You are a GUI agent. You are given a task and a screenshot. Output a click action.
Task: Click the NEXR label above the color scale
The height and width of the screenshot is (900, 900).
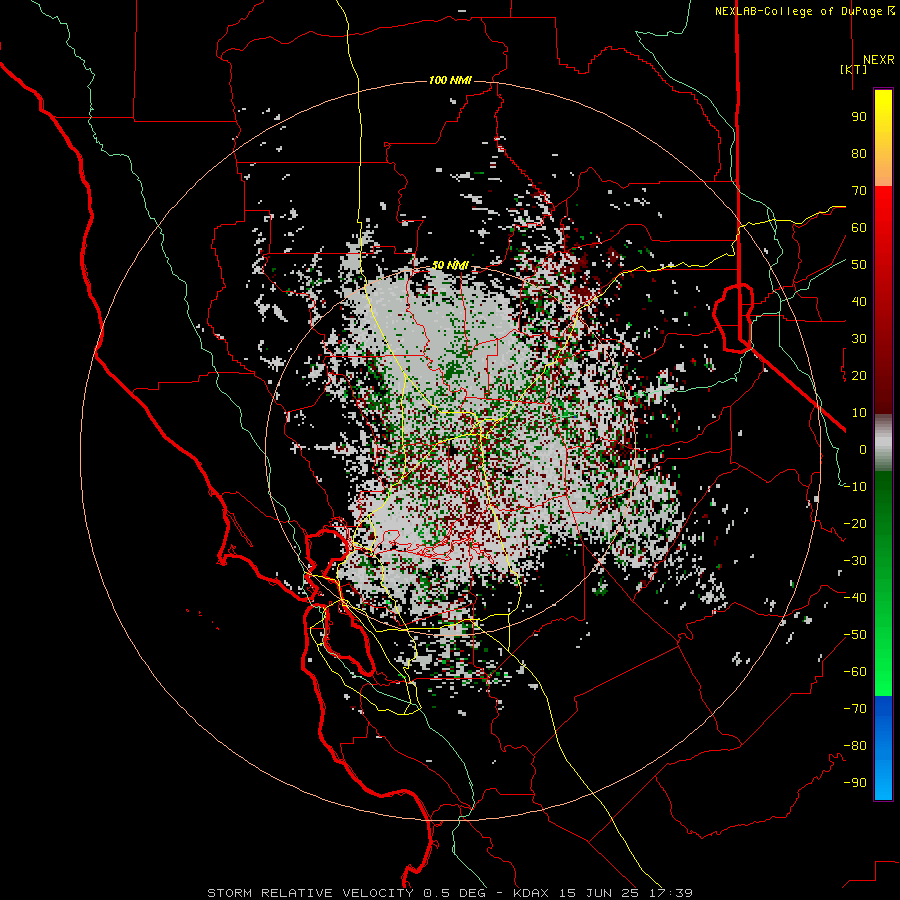[x=878, y=60]
